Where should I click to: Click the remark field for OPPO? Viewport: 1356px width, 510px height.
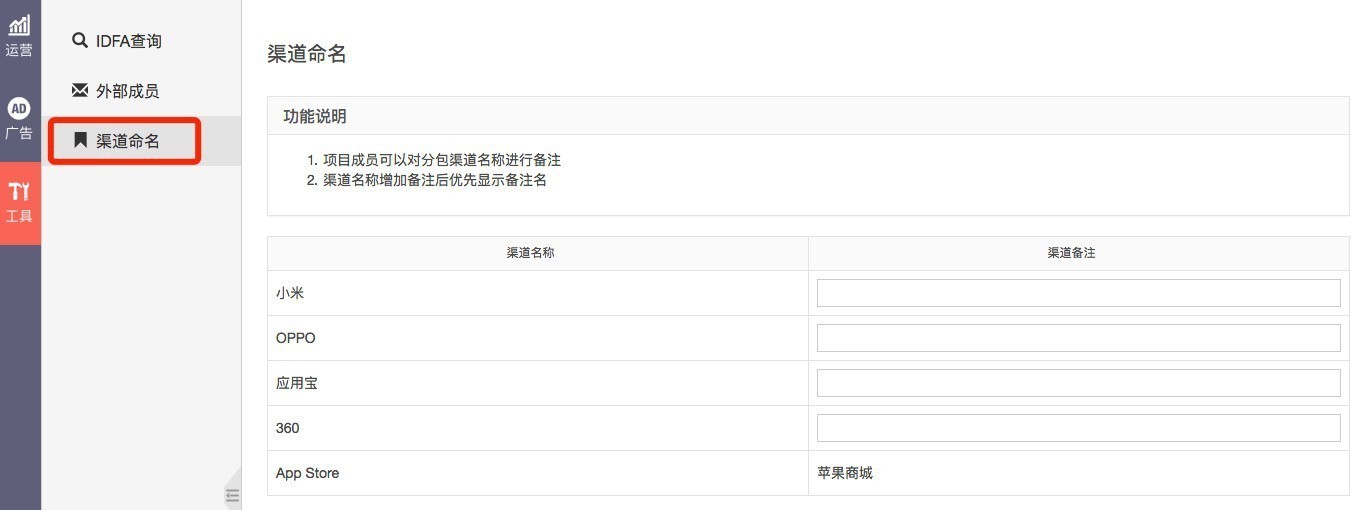(1078, 338)
